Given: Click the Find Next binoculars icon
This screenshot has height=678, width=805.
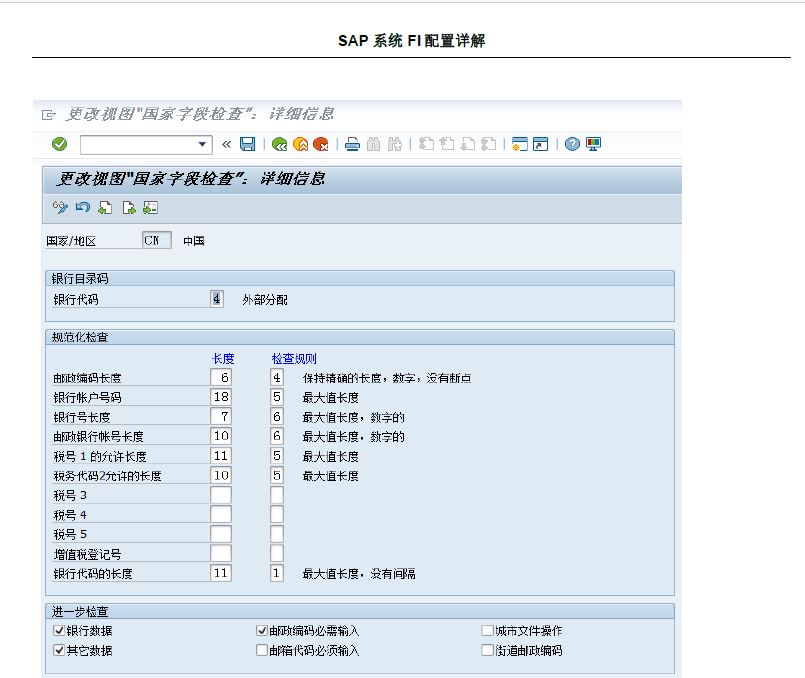Looking at the screenshot, I should coord(394,144).
